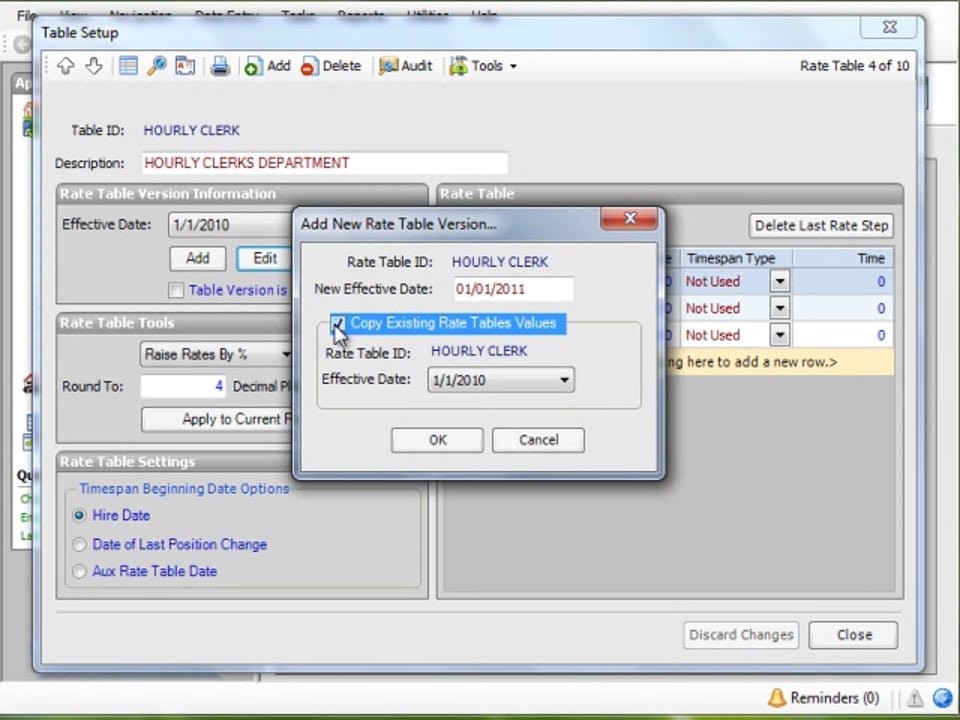This screenshot has width=960, height=720.
Task: Open the table list view icon
Action: pyautogui.click(x=128, y=66)
